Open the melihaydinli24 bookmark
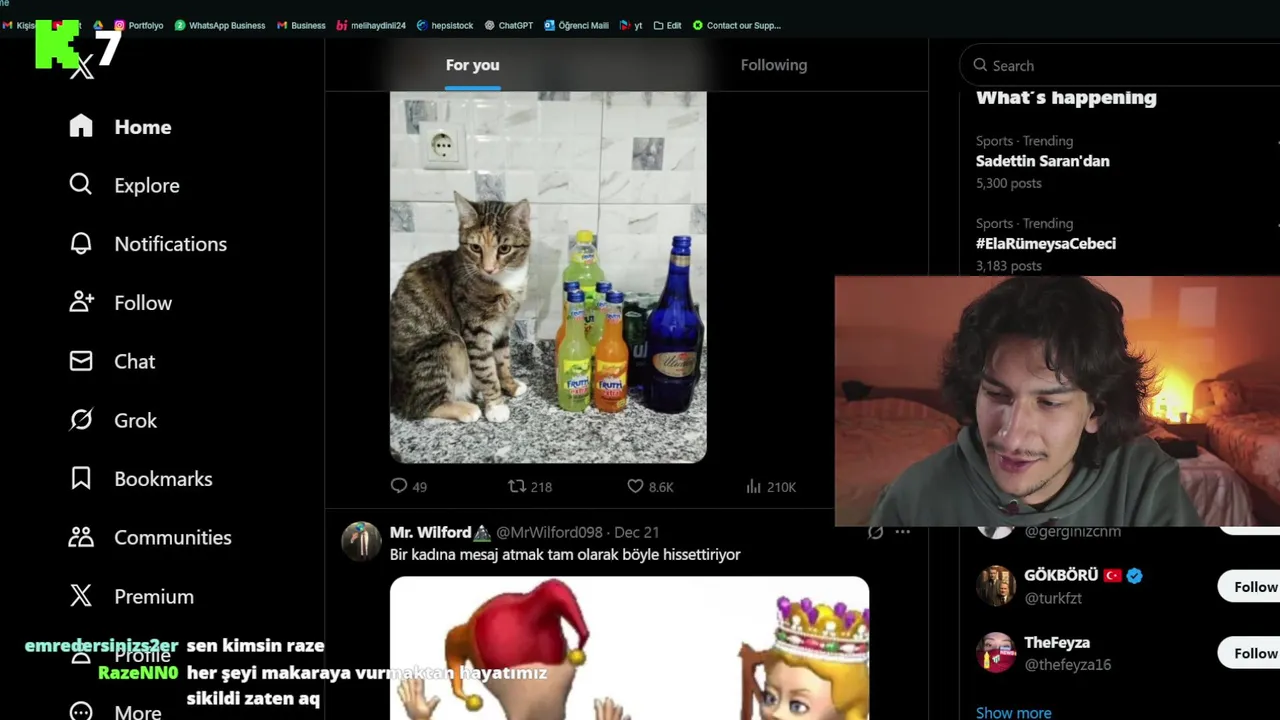The height and width of the screenshot is (720, 1280). [x=371, y=25]
